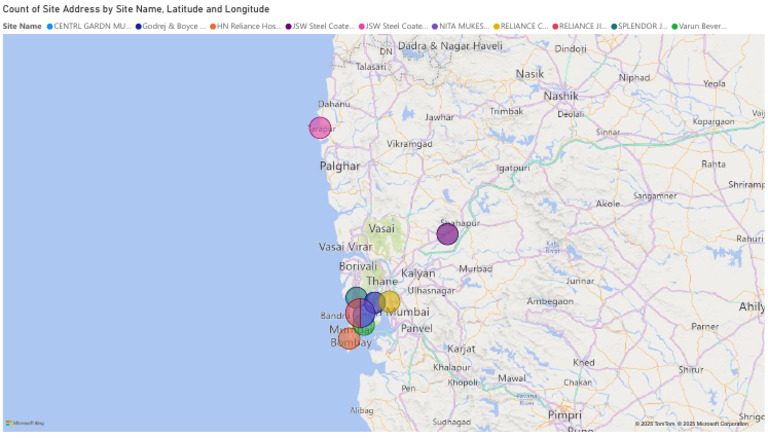Click the Nashik city label
The height and width of the screenshot is (438, 768).
tap(561, 96)
